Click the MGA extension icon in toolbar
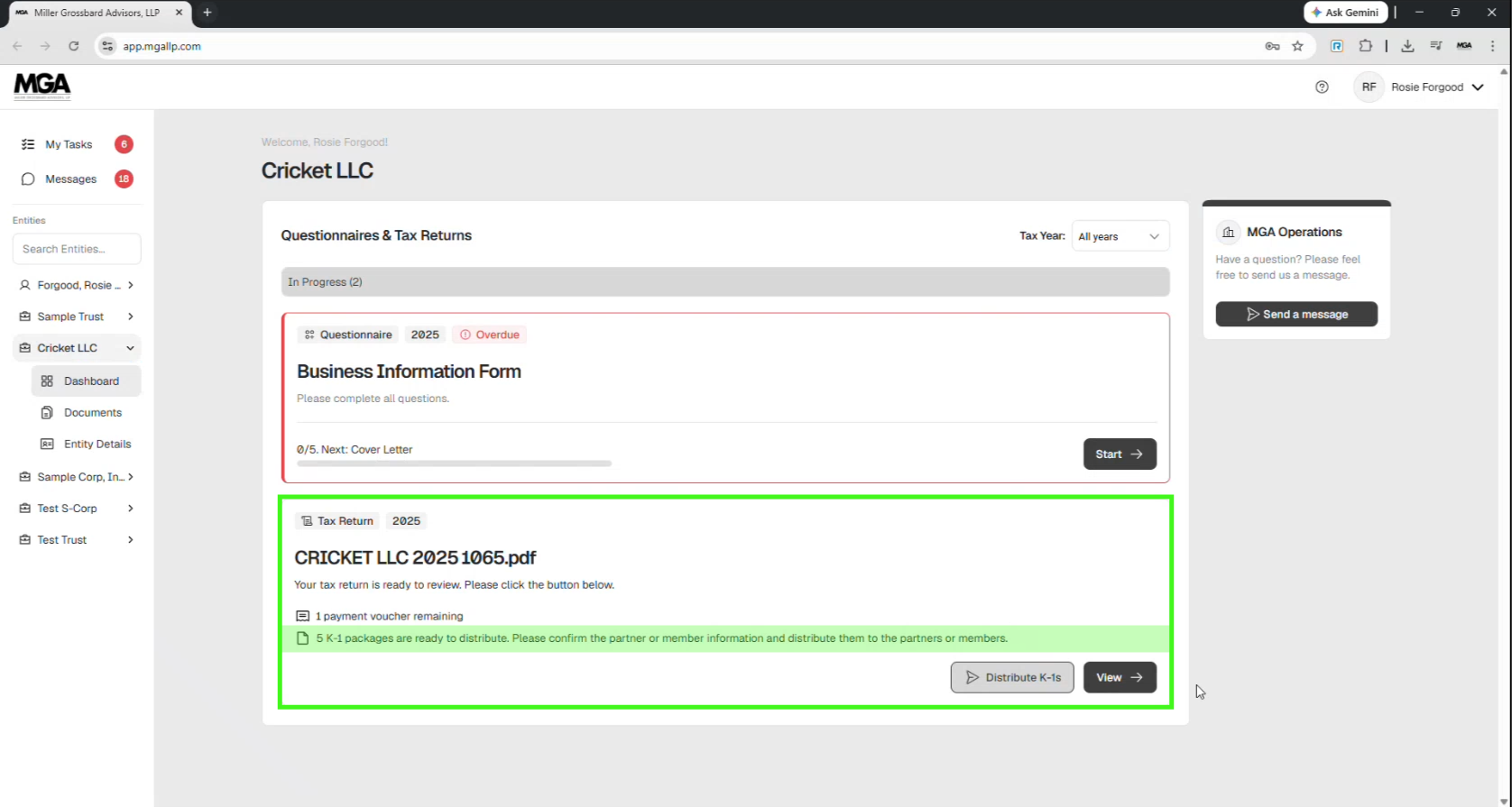Viewport: 1512px width, 807px height. click(x=1464, y=46)
